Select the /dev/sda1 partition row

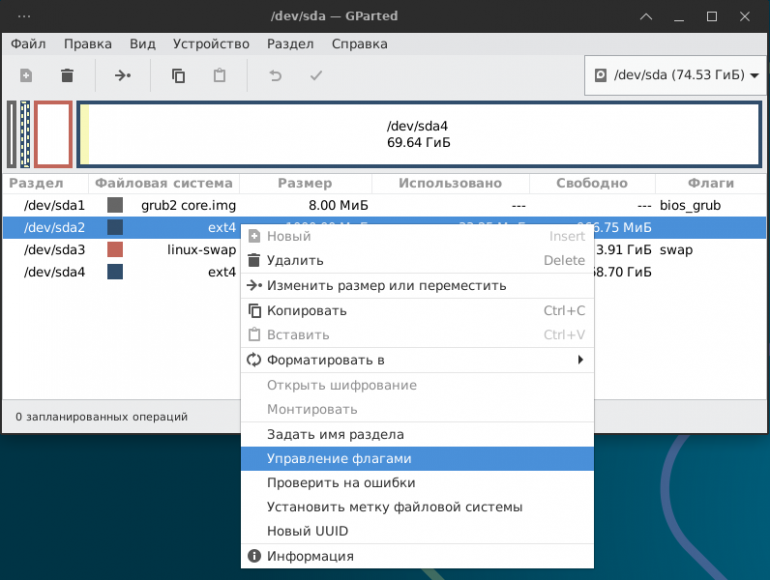(384, 205)
